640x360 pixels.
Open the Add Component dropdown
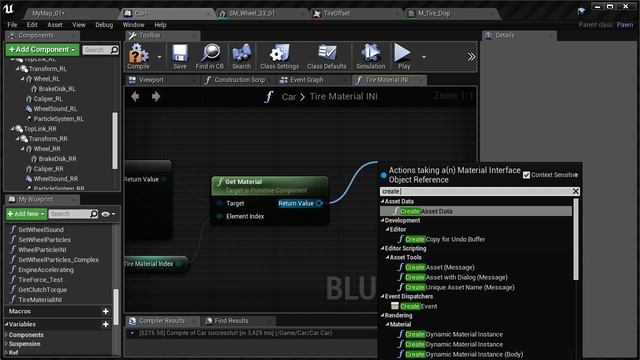click(42, 49)
